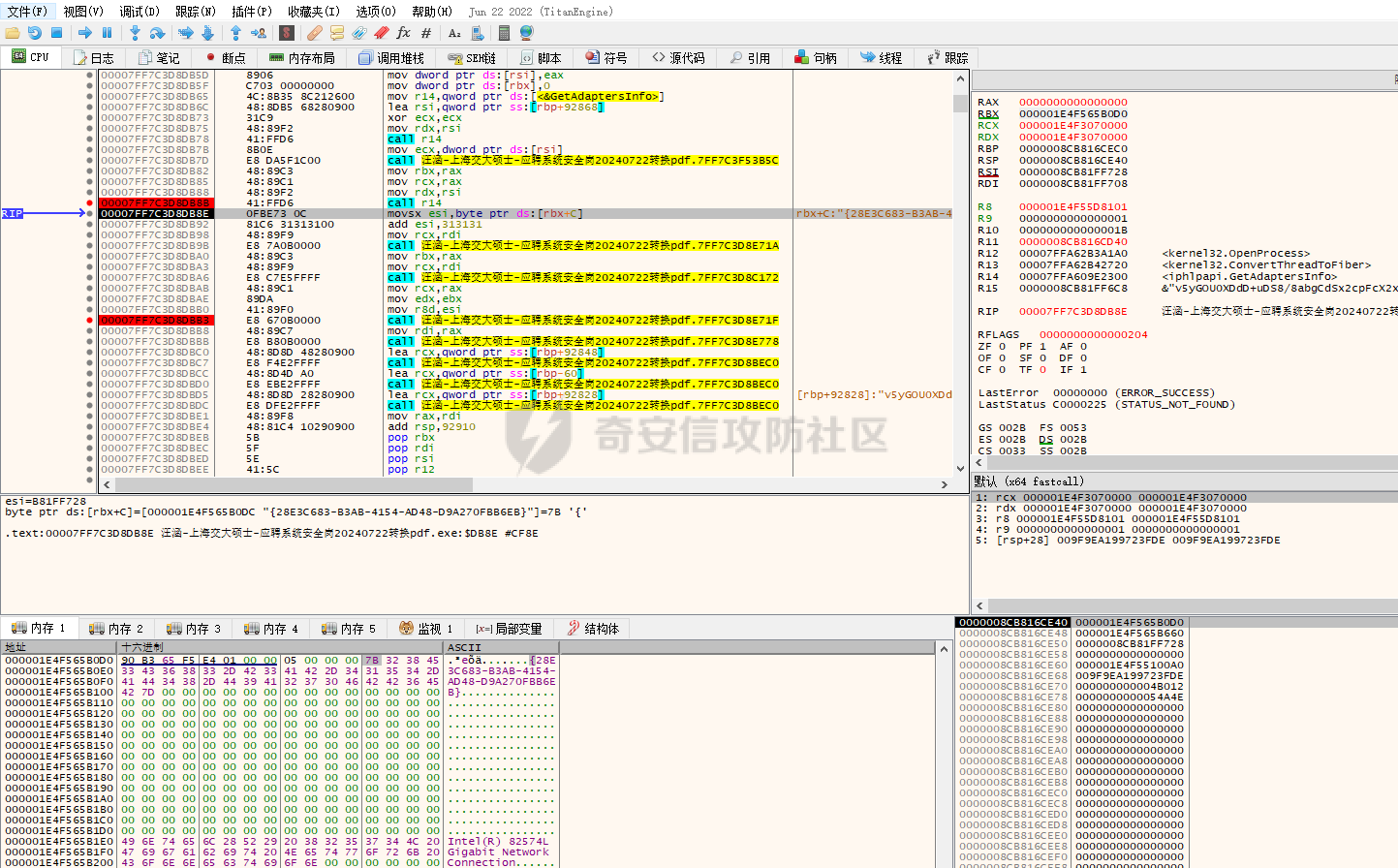Screen dimensions: 1398x868
Task: Open the bookmarks red icon
Action: point(382,33)
